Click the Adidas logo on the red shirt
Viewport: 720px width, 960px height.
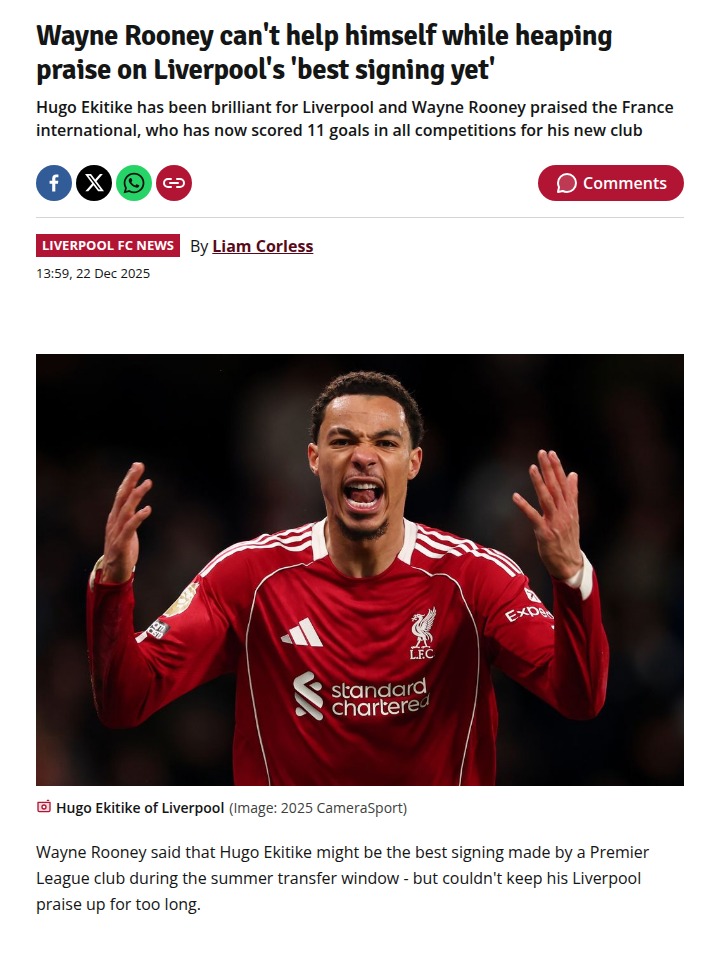pos(302,633)
